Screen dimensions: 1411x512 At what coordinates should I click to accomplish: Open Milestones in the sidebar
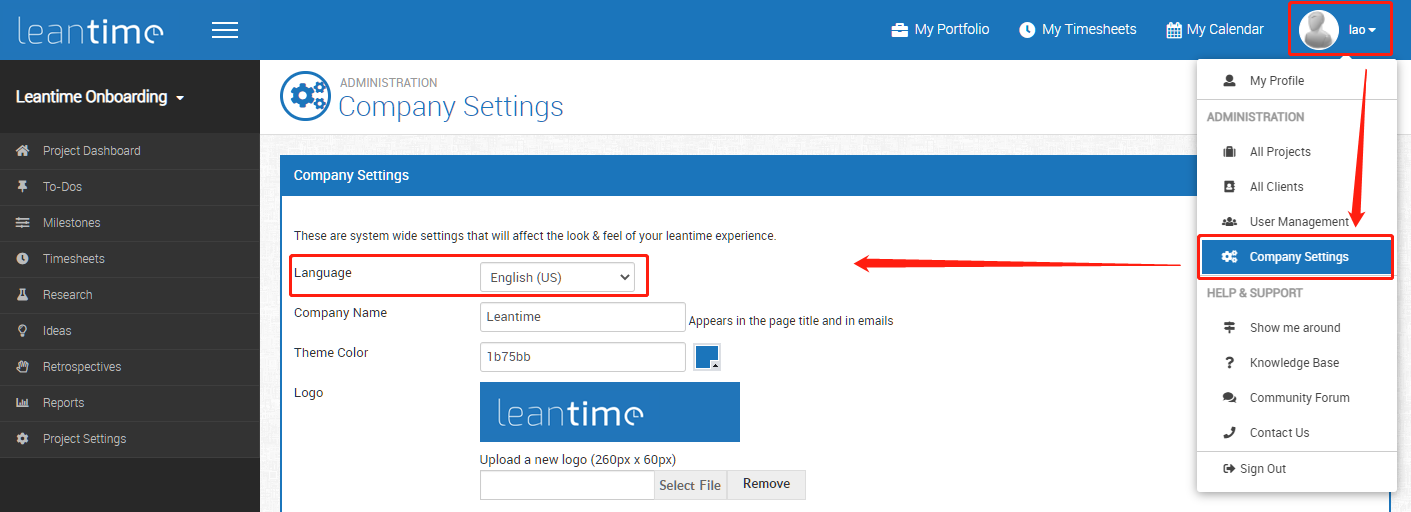(71, 223)
